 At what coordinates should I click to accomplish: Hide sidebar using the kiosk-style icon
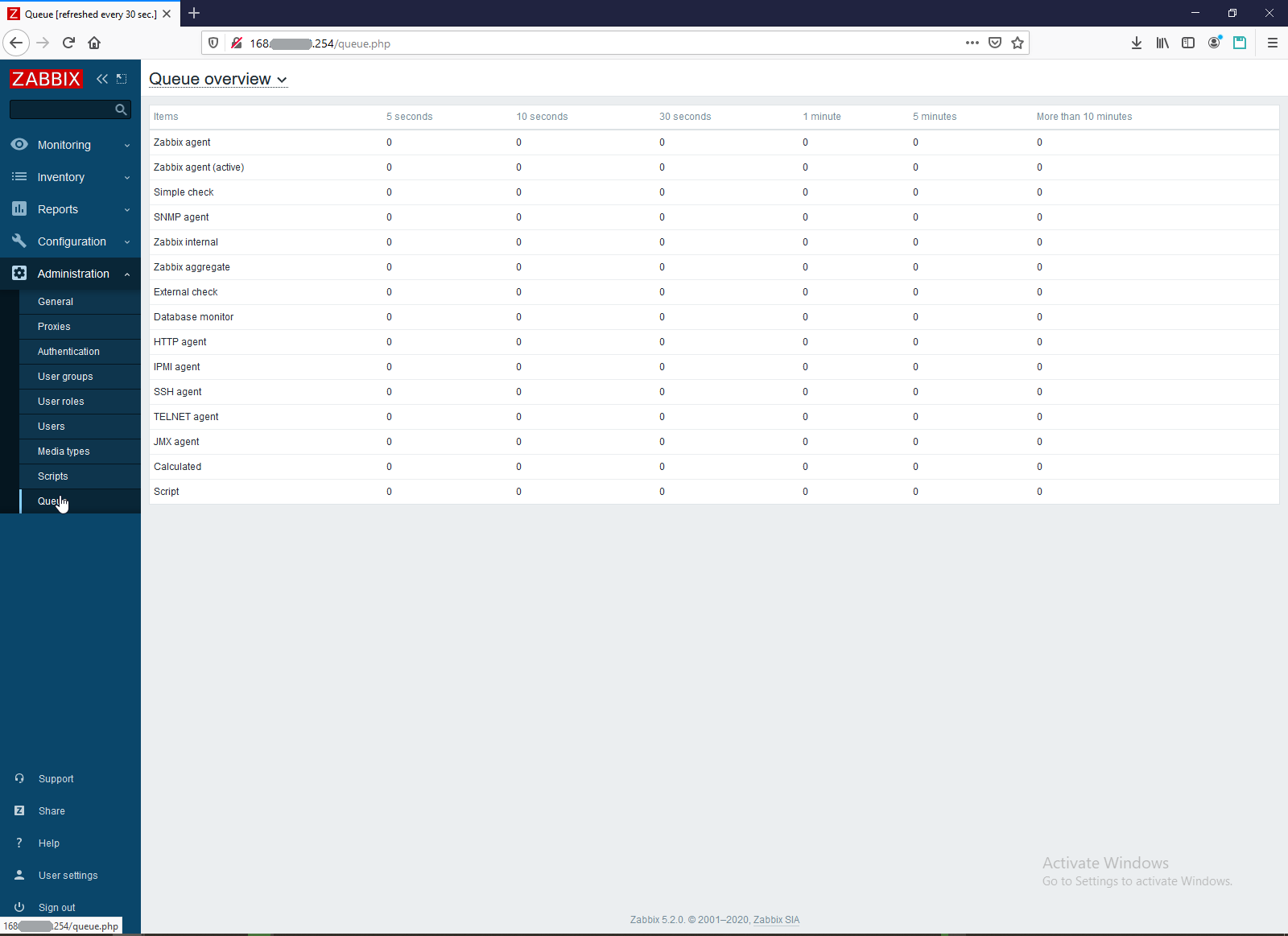click(122, 79)
